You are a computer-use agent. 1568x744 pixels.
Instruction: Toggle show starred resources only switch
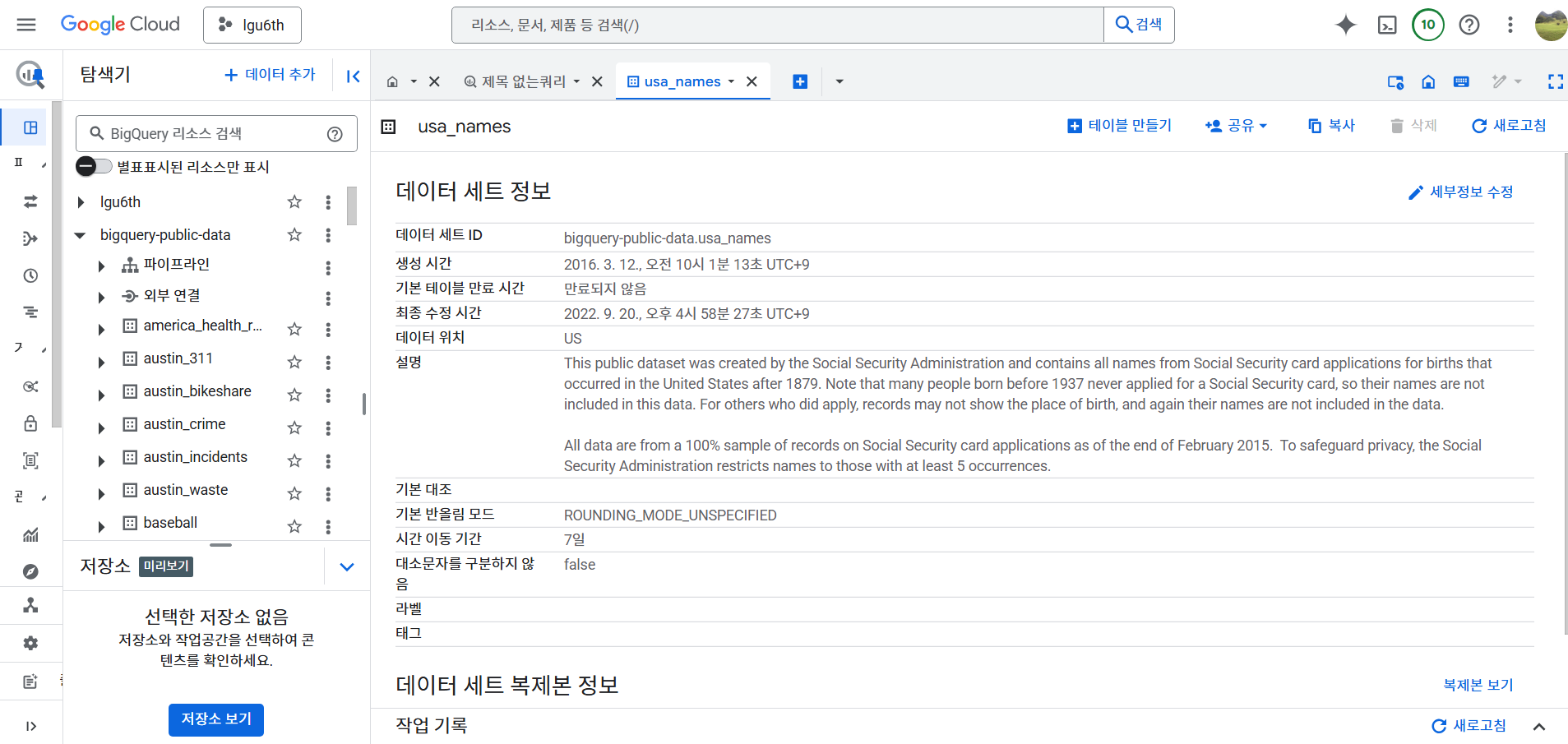point(94,166)
